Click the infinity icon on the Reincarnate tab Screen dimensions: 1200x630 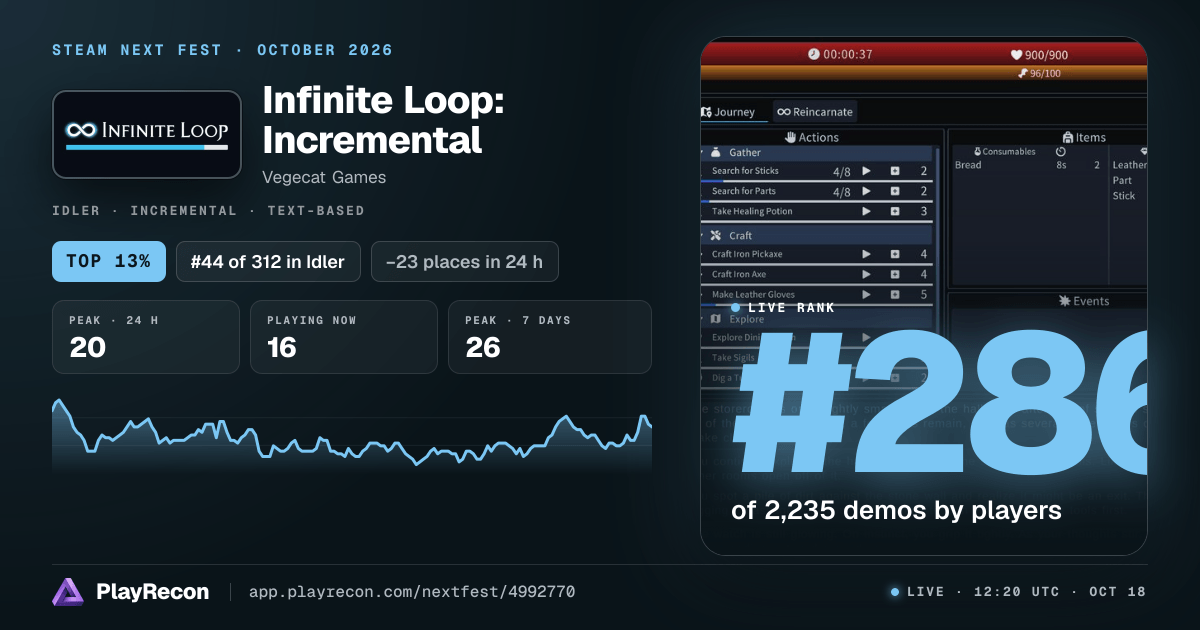pos(784,112)
